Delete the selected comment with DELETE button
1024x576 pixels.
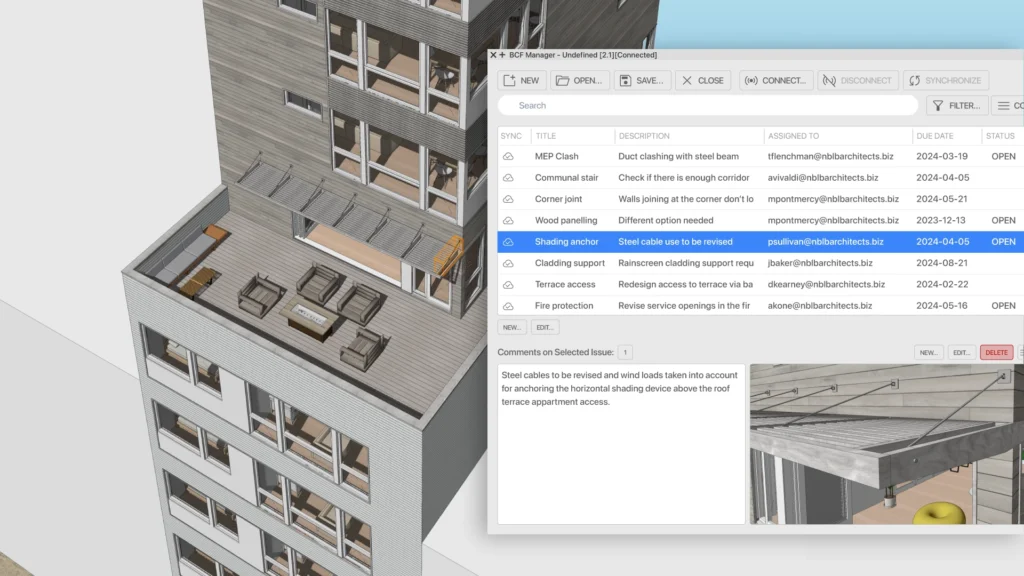pyautogui.click(x=996, y=352)
